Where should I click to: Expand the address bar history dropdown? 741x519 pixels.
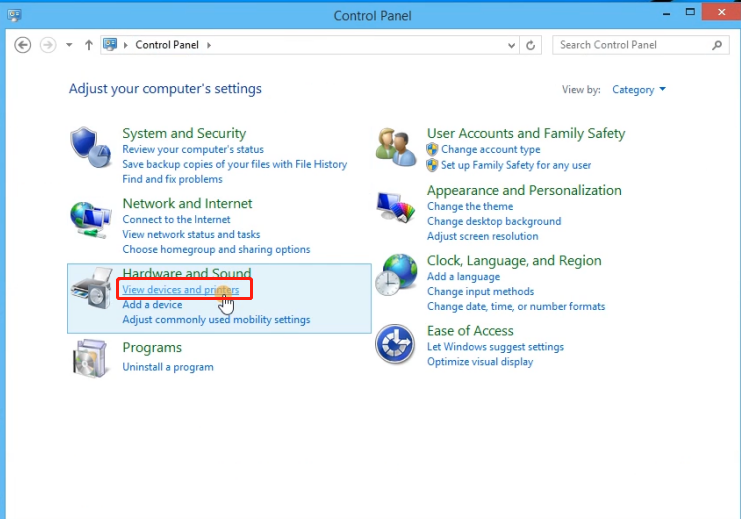511,45
